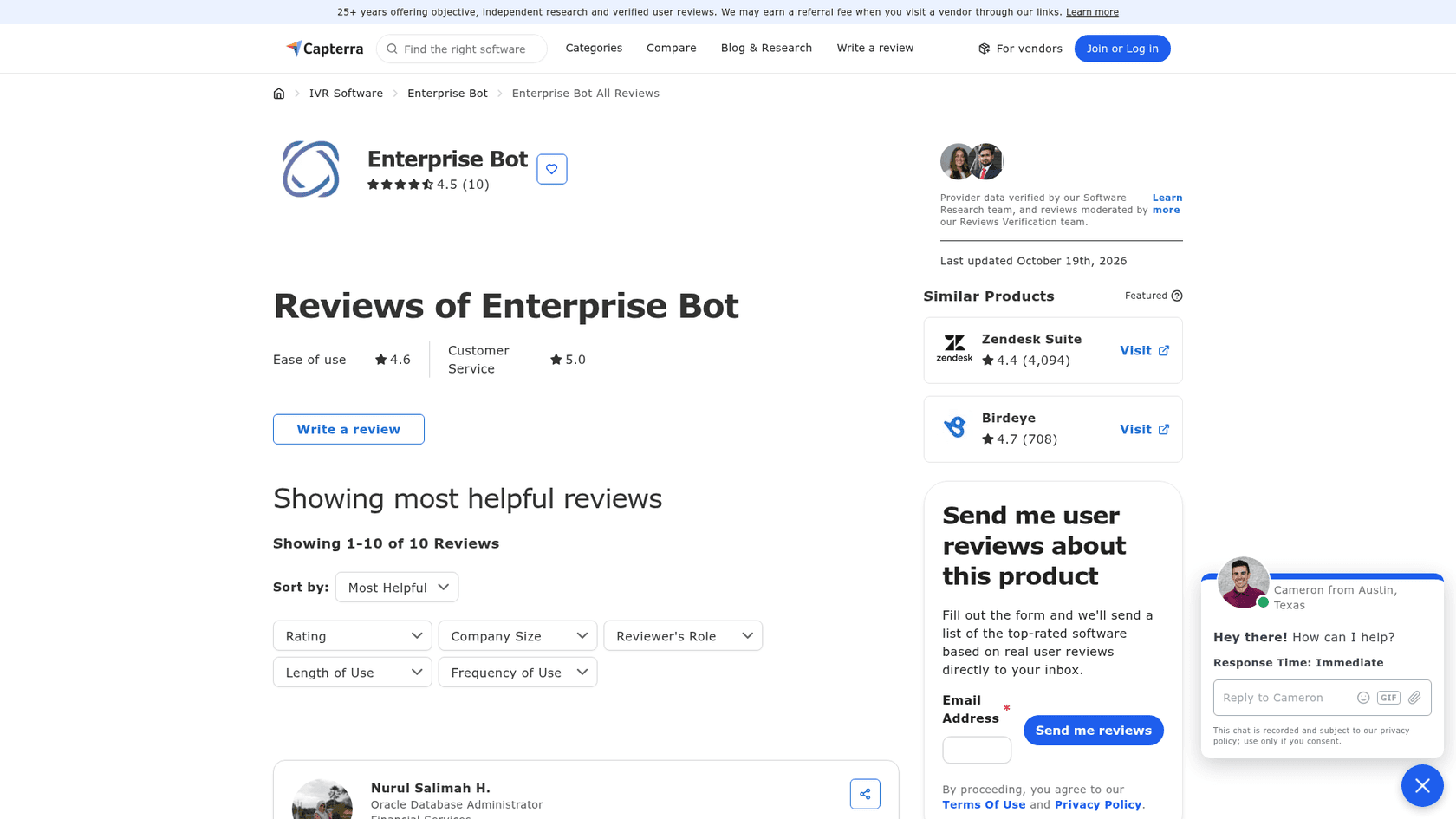
Task: Click Send me reviews button
Action: 1093,731
